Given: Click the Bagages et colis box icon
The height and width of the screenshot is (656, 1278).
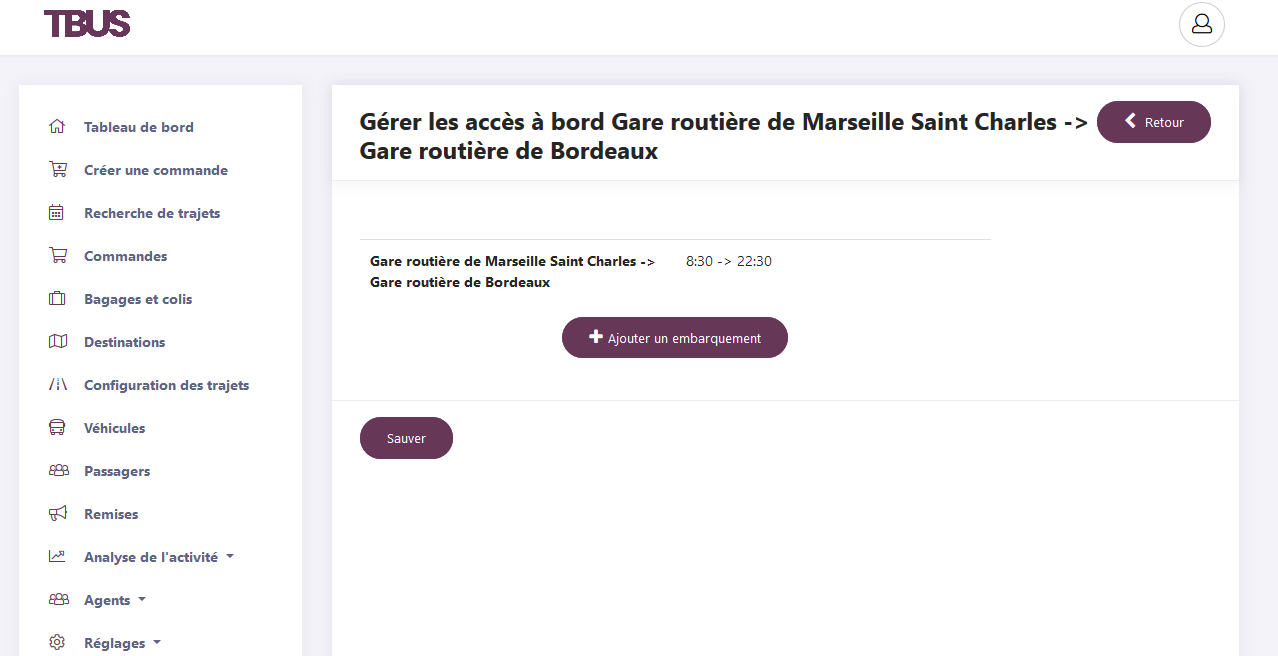Looking at the screenshot, I should click(x=57, y=298).
